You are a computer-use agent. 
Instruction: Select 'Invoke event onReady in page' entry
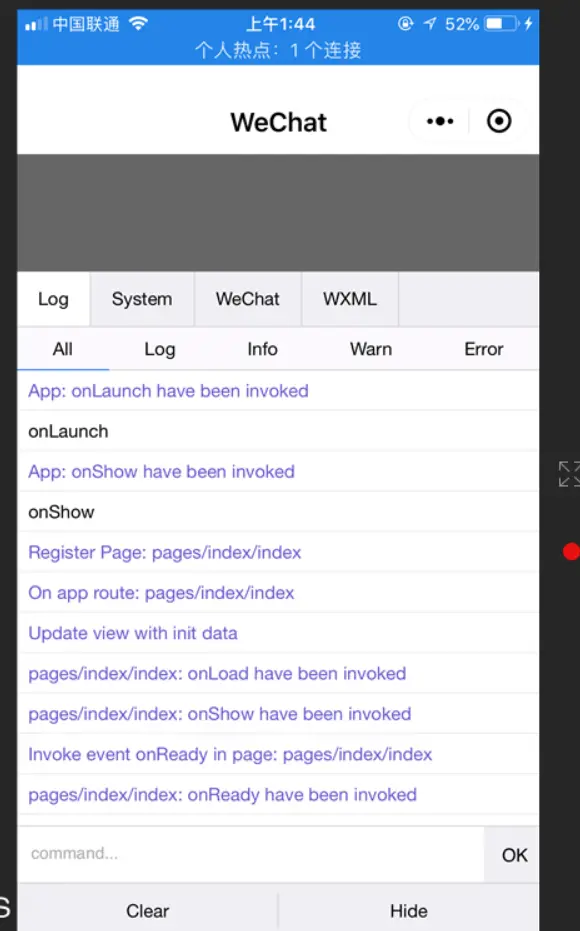278,754
